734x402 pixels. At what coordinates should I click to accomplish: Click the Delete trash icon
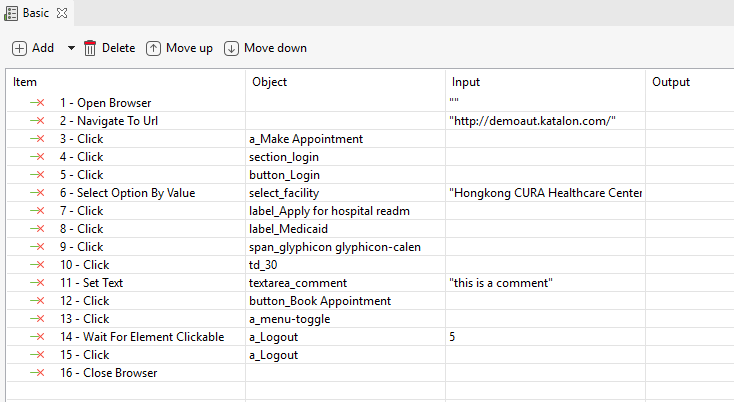pos(90,48)
